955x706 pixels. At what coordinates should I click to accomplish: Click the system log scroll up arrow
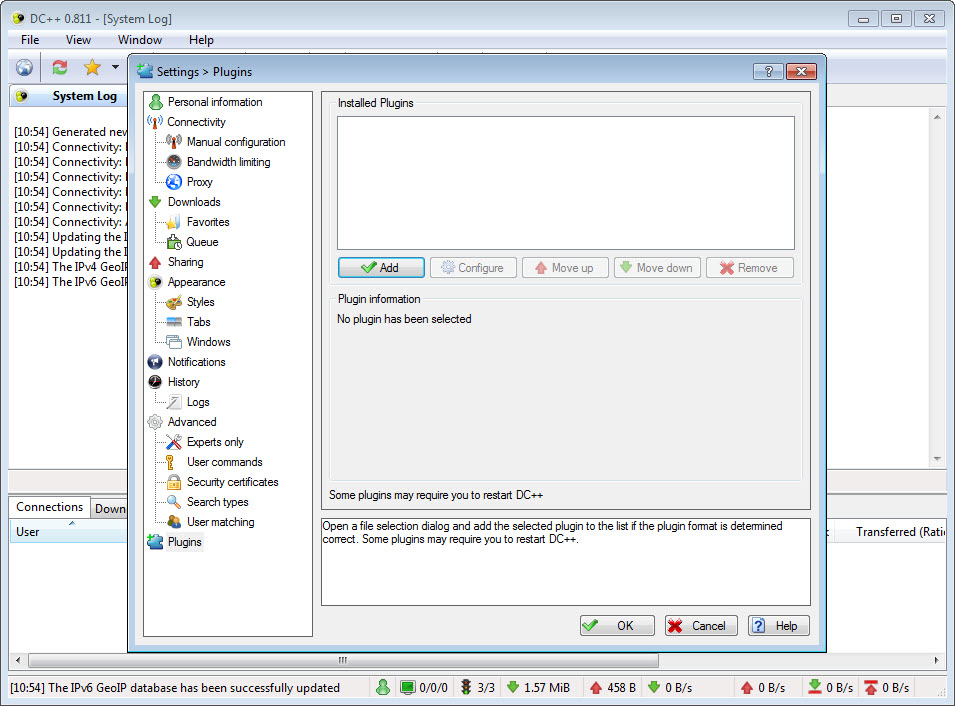(937, 117)
